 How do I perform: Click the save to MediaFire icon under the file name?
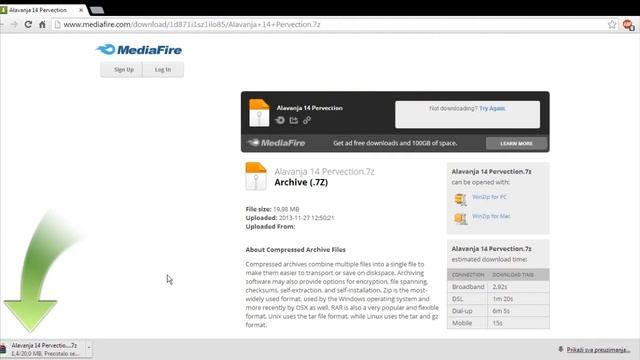280,120
